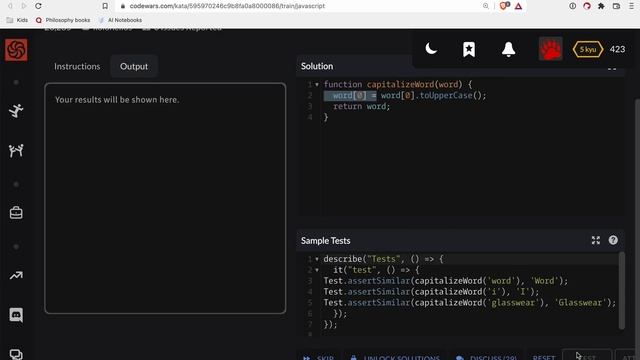
Task: Open the Discuss (29) link
Action: click(487, 358)
